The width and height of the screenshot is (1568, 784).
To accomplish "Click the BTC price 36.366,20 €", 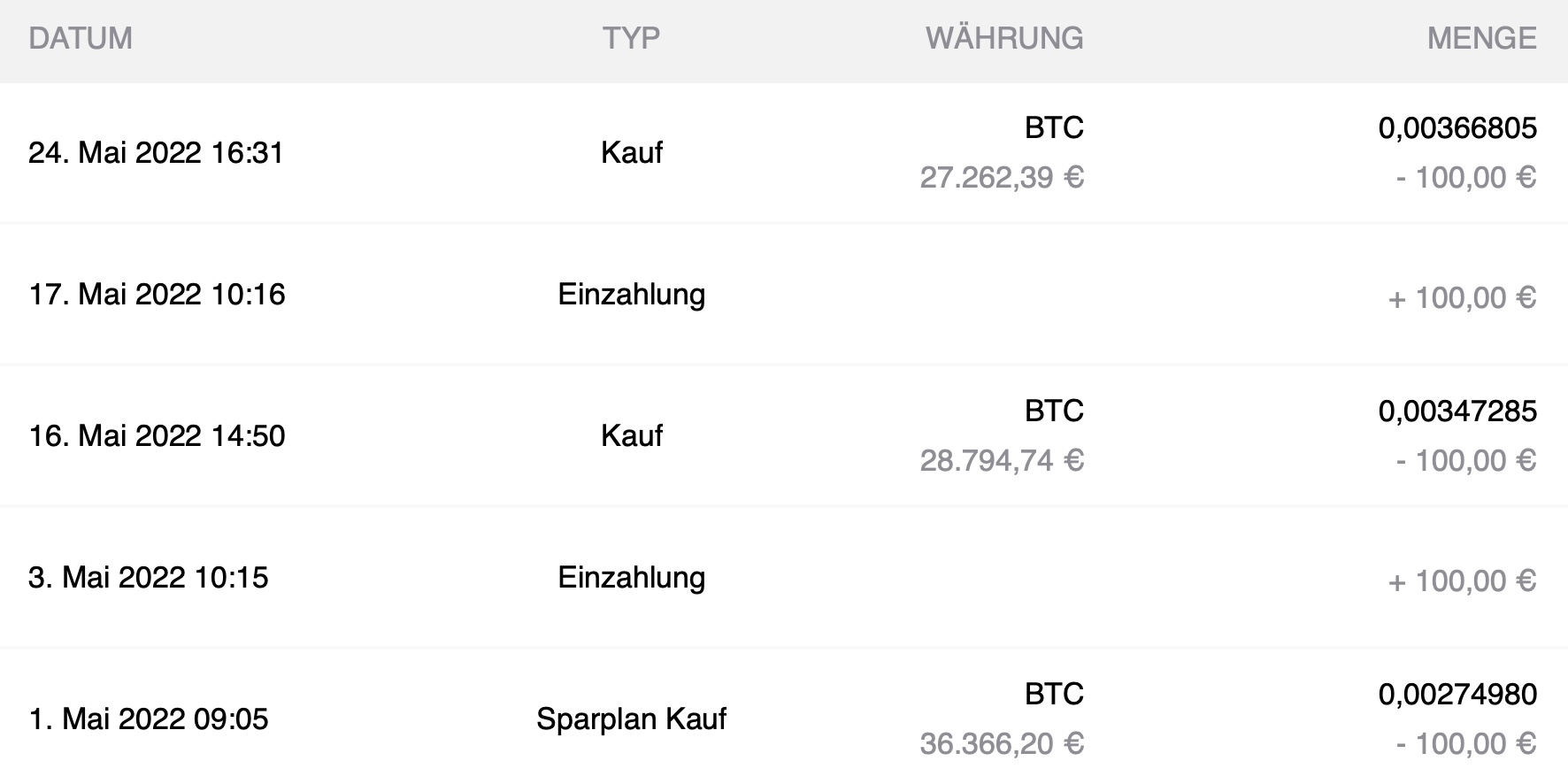I will (x=1002, y=744).
